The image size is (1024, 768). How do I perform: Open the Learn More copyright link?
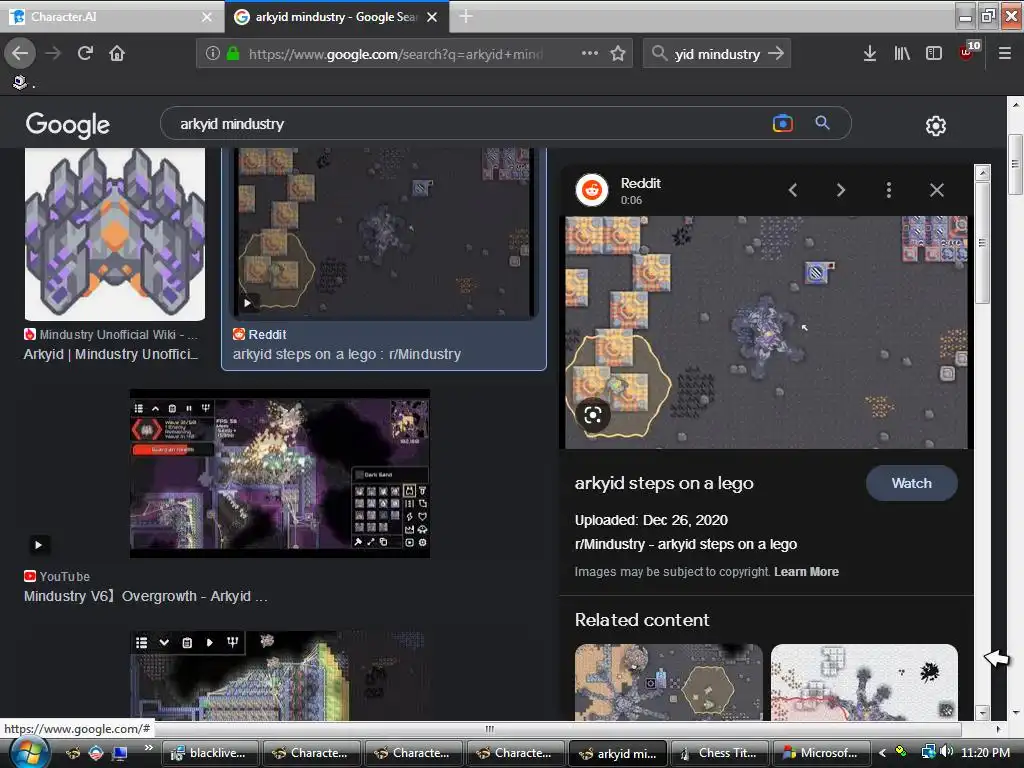(x=806, y=571)
